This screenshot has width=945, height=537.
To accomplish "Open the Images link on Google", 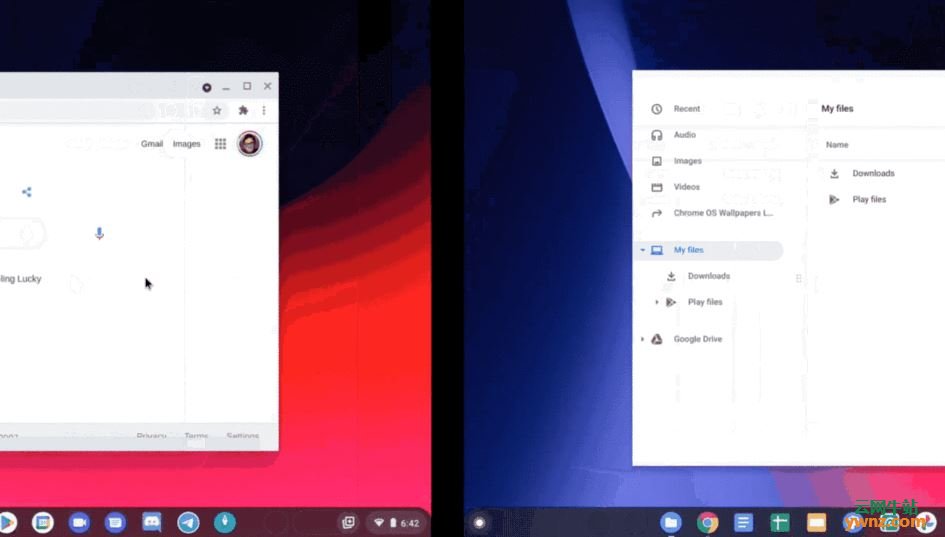I will click(x=187, y=144).
